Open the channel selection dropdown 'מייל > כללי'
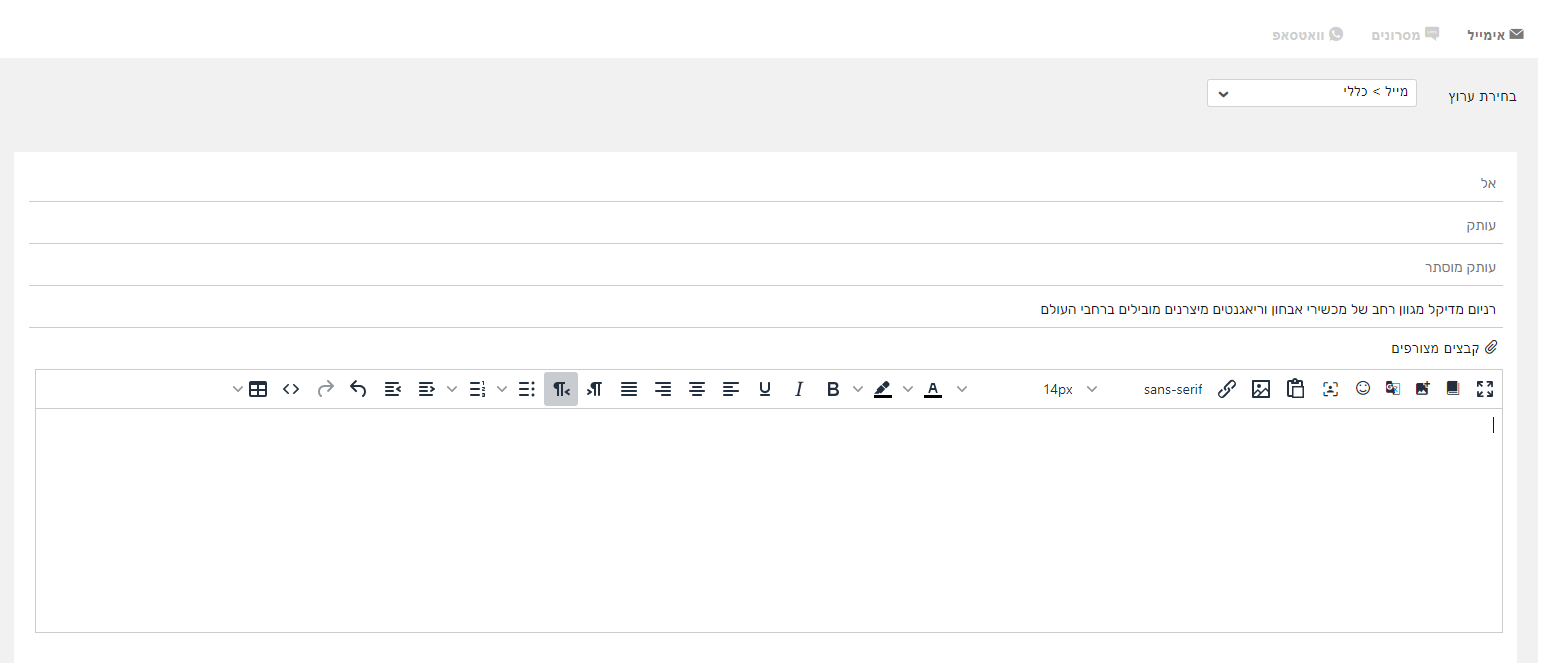 (x=1311, y=93)
